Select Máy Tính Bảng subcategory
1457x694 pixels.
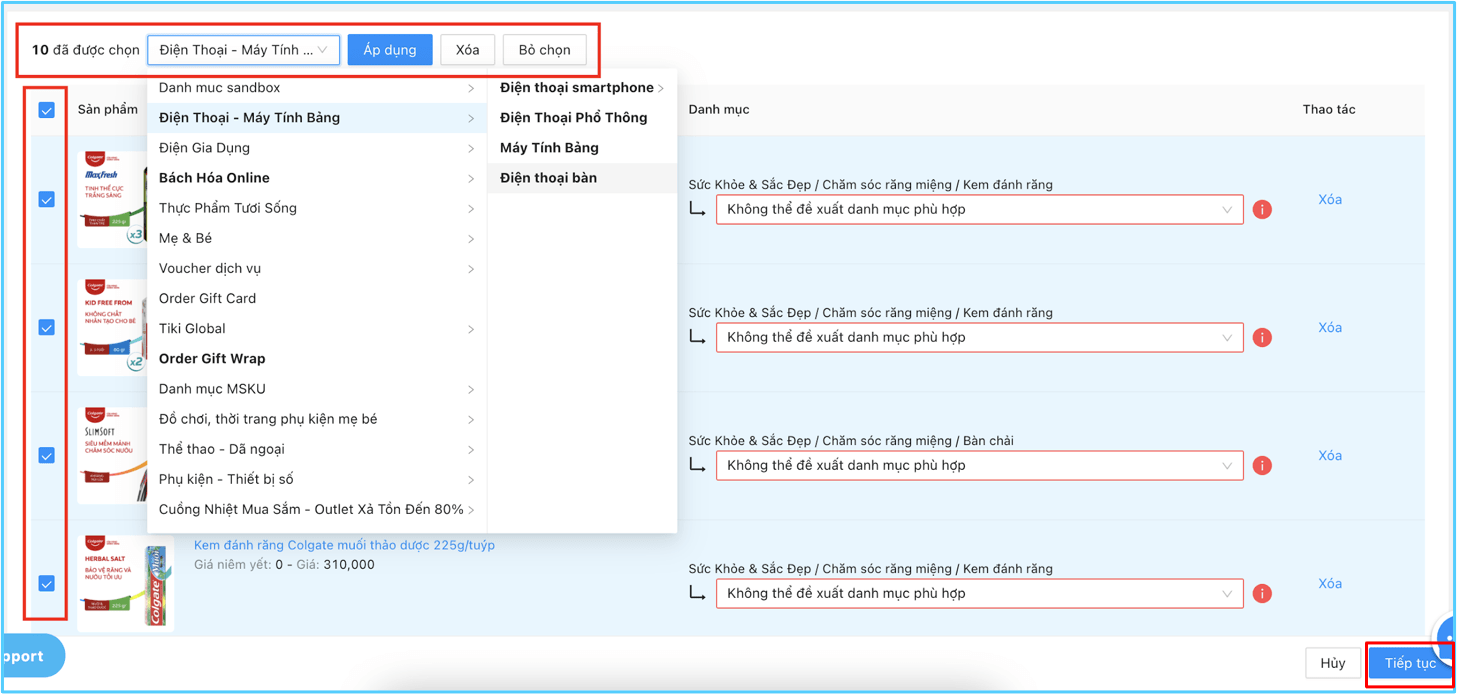582,148
